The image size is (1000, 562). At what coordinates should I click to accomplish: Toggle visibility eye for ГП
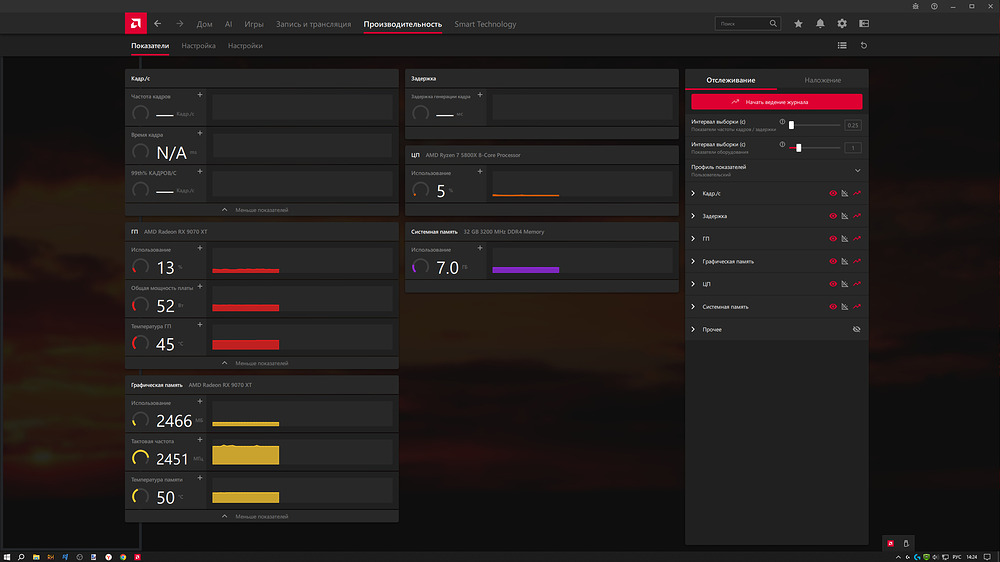[x=833, y=239]
